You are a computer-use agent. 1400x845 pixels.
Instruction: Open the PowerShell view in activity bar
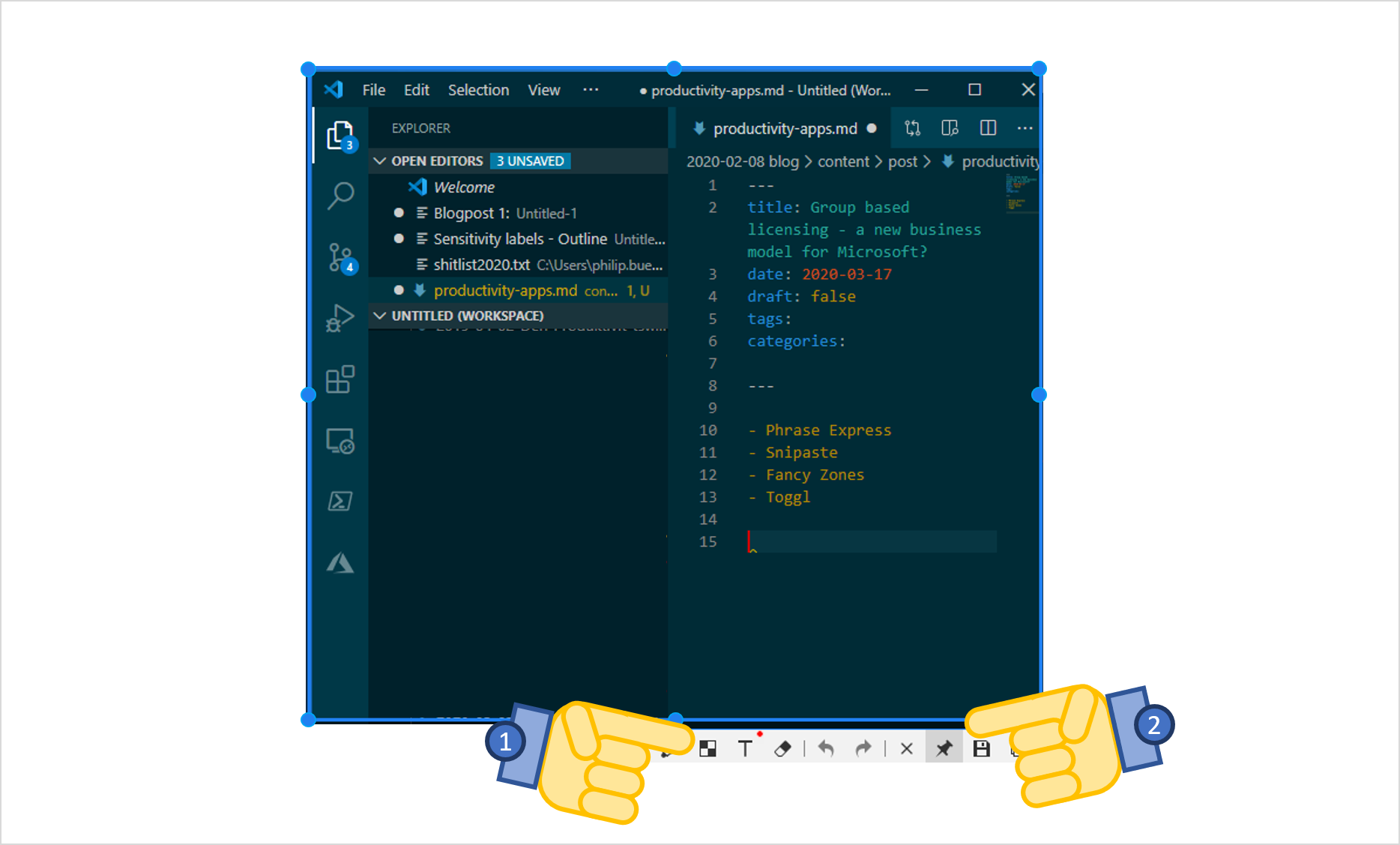coord(340,501)
